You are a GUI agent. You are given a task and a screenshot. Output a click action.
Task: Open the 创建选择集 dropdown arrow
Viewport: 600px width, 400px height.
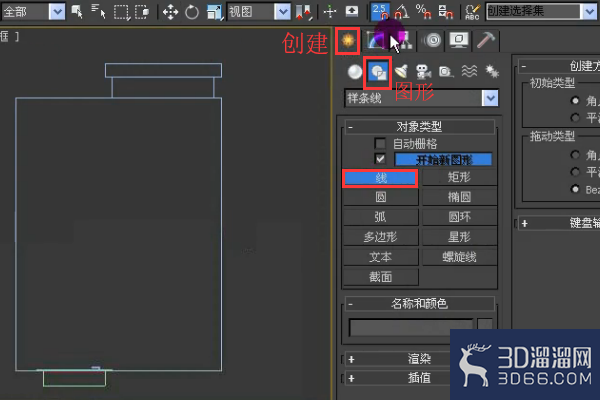coord(590,11)
